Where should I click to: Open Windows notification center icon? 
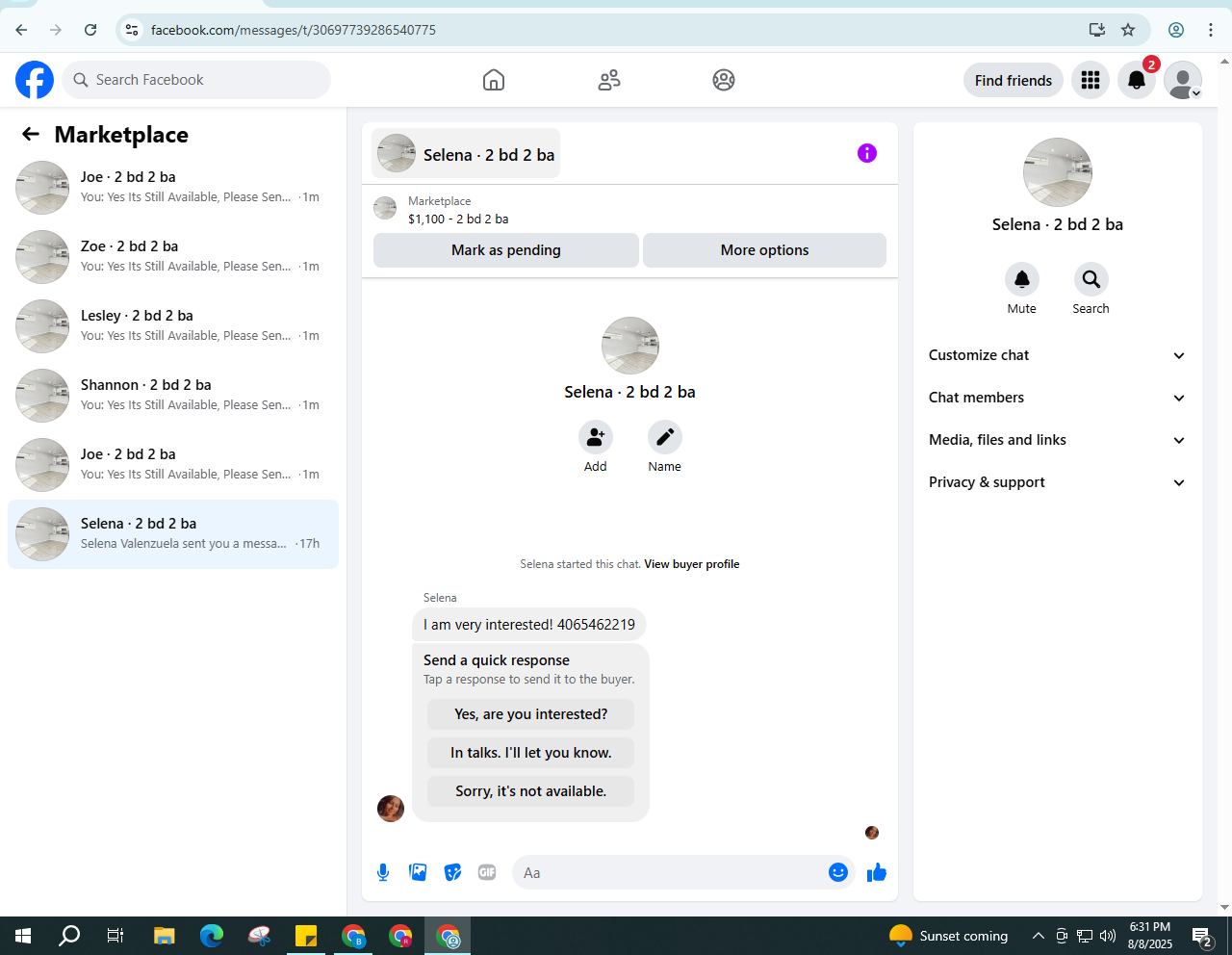tap(1202, 936)
